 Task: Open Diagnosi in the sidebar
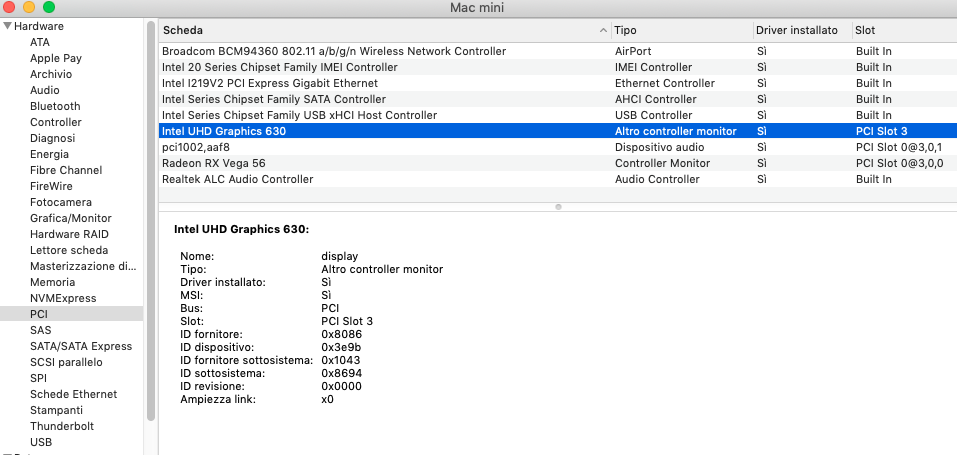point(52,138)
